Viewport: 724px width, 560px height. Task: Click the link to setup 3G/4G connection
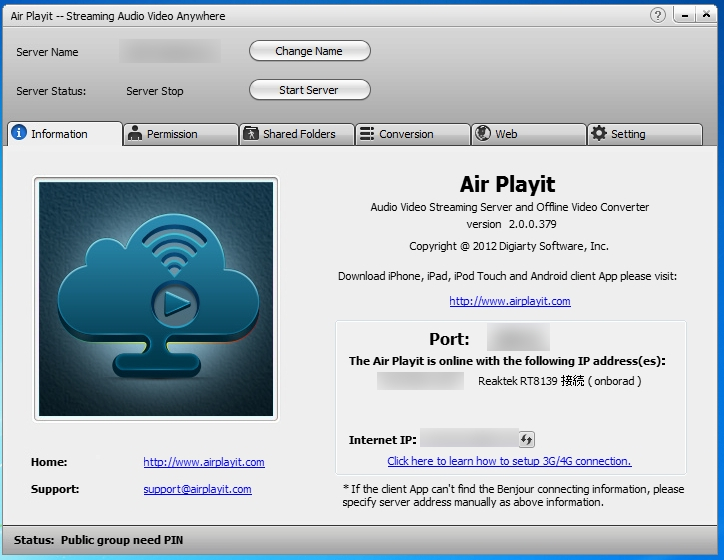[509, 461]
